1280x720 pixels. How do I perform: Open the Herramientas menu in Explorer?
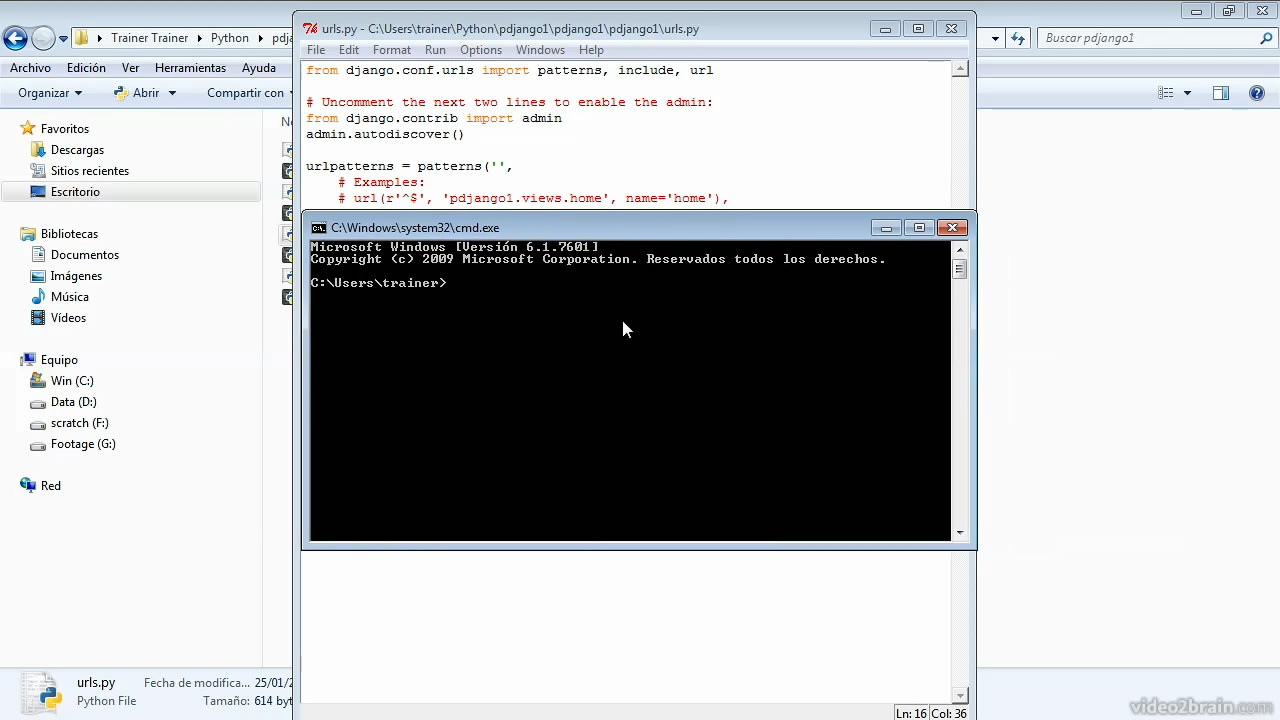[x=190, y=68]
